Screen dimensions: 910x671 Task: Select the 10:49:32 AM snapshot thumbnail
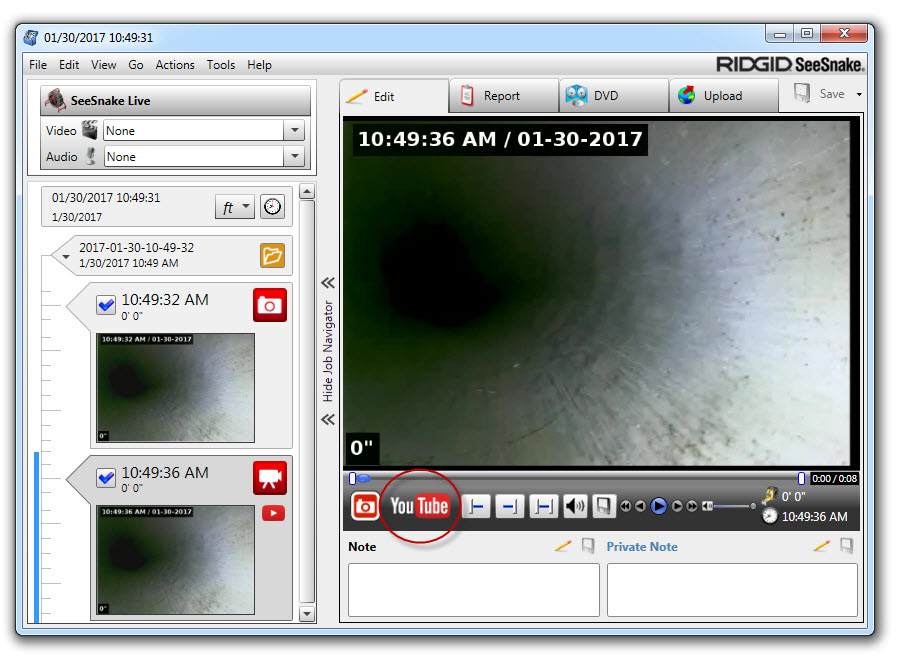coord(175,387)
